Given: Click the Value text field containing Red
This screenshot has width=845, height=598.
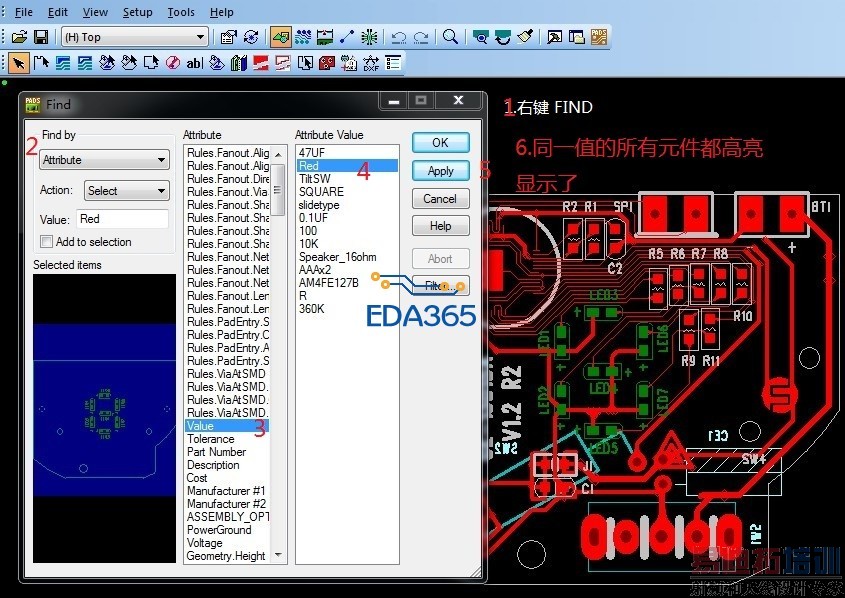Looking at the screenshot, I should (122, 219).
